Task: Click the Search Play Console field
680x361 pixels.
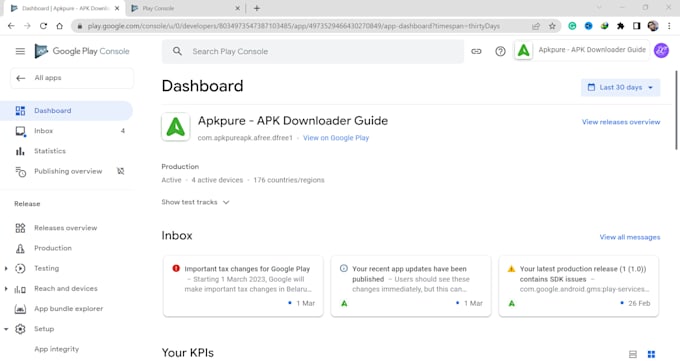Action: 313,51
